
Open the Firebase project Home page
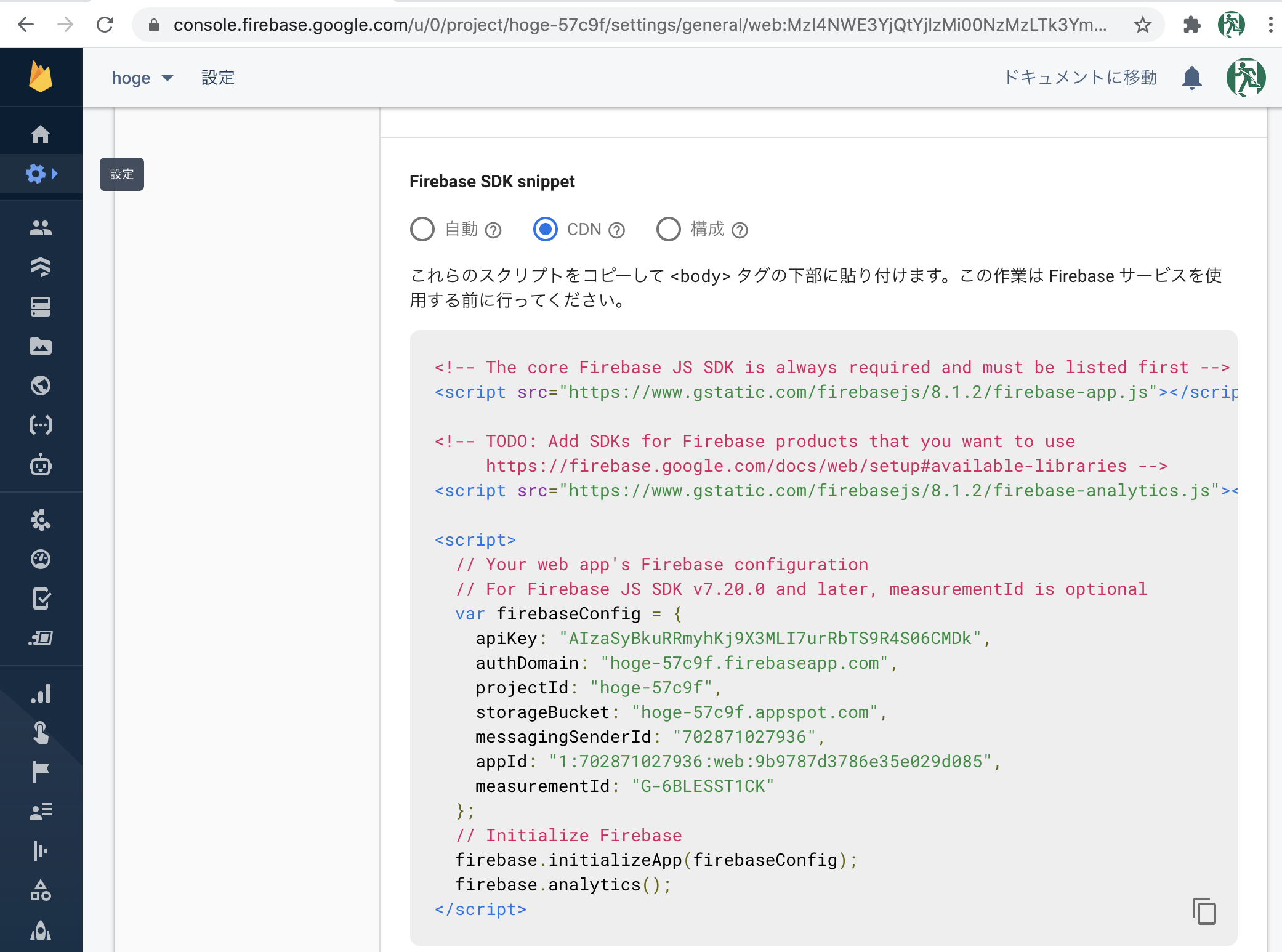41,134
